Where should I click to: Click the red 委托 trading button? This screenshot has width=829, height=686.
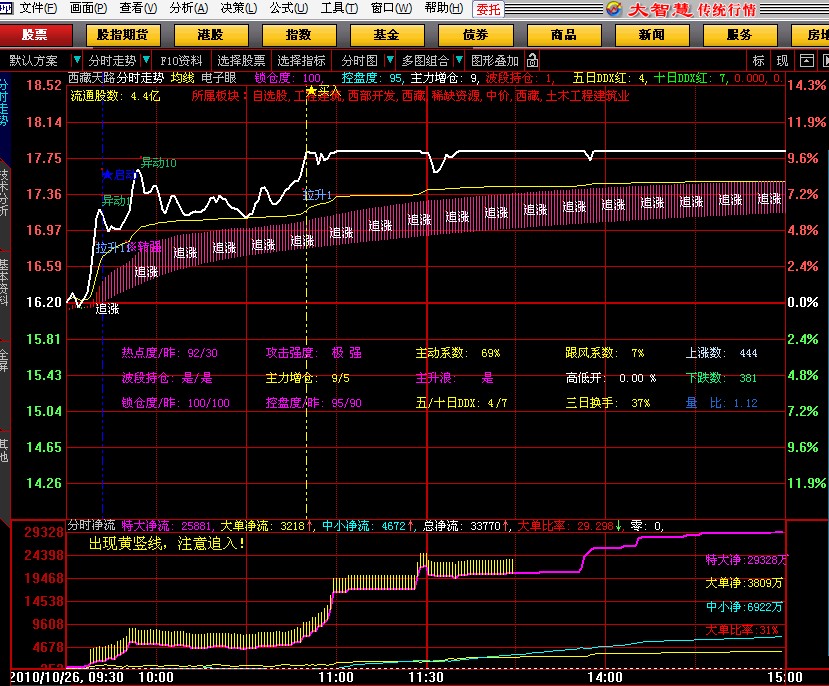click(487, 9)
